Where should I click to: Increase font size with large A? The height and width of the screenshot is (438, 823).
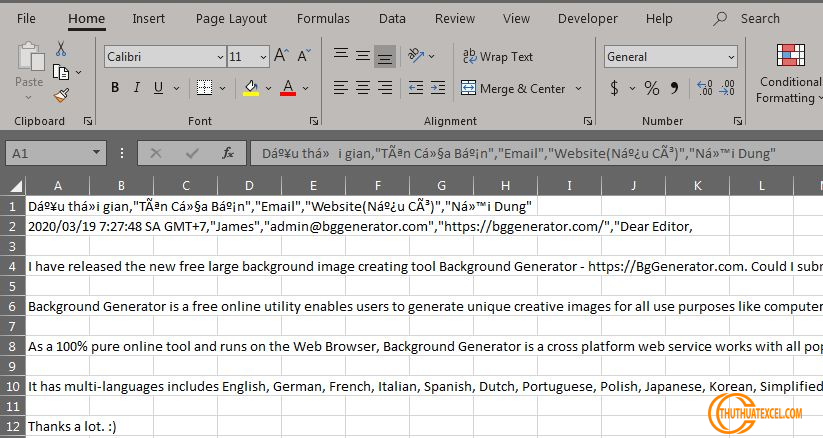click(x=281, y=55)
